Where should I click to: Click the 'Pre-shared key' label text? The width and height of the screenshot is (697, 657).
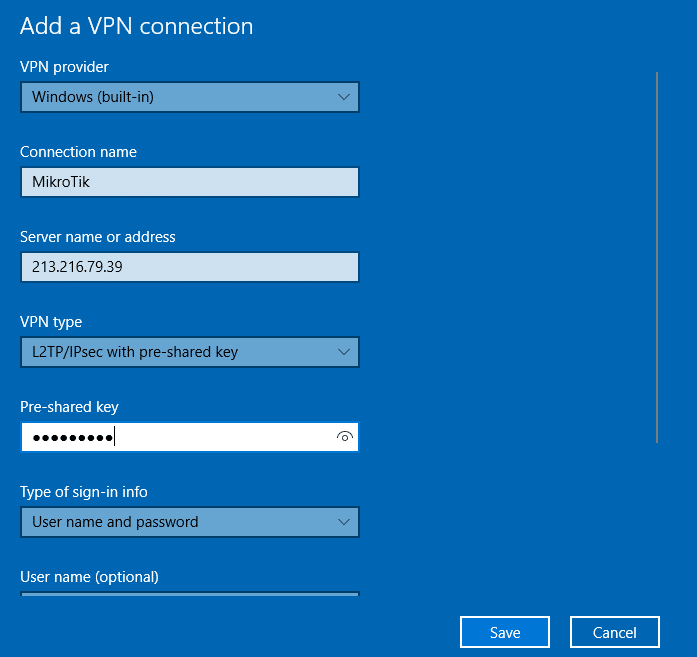[x=69, y=407]
